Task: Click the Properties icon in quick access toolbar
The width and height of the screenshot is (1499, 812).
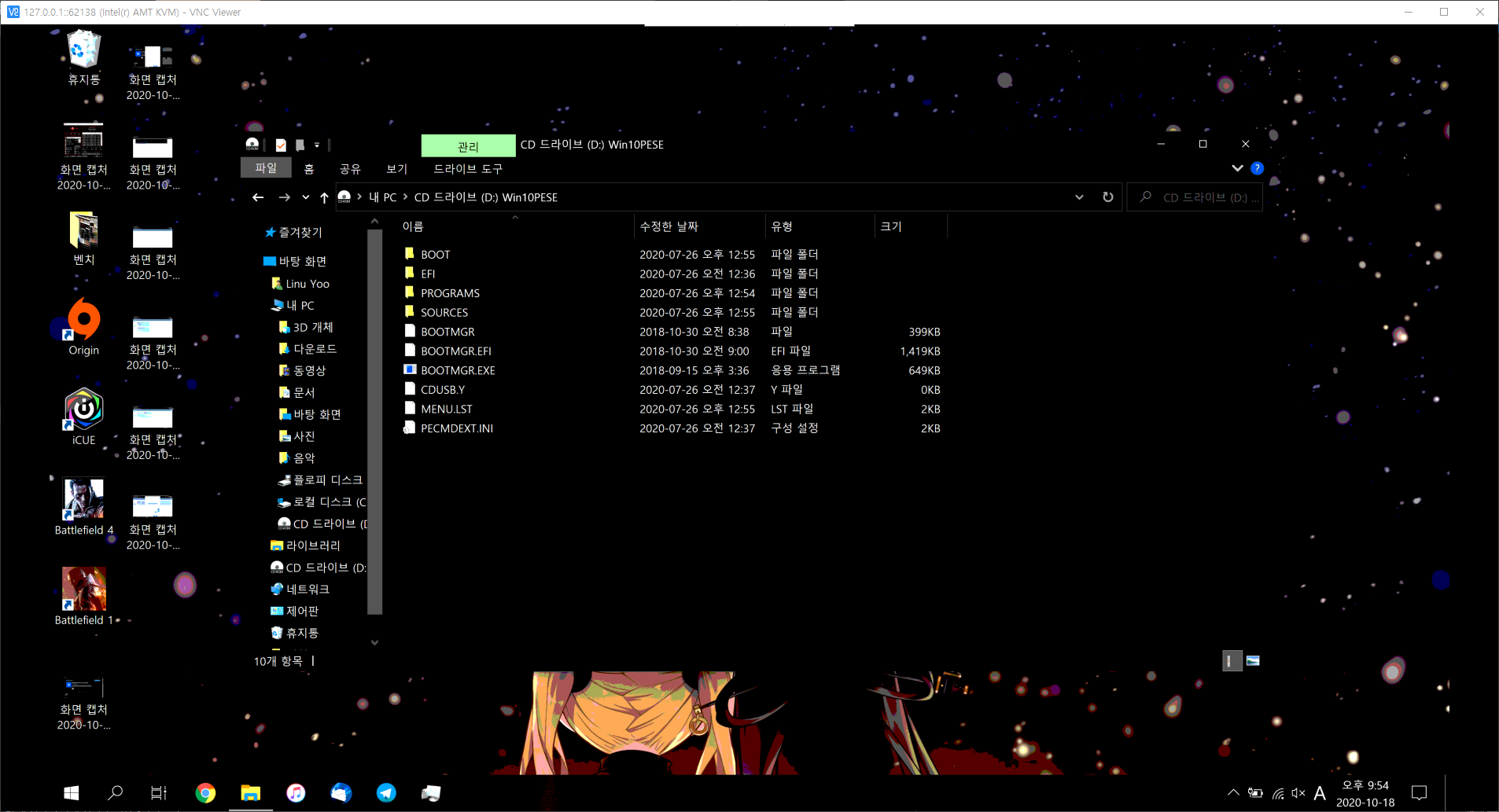Action: 281,145
